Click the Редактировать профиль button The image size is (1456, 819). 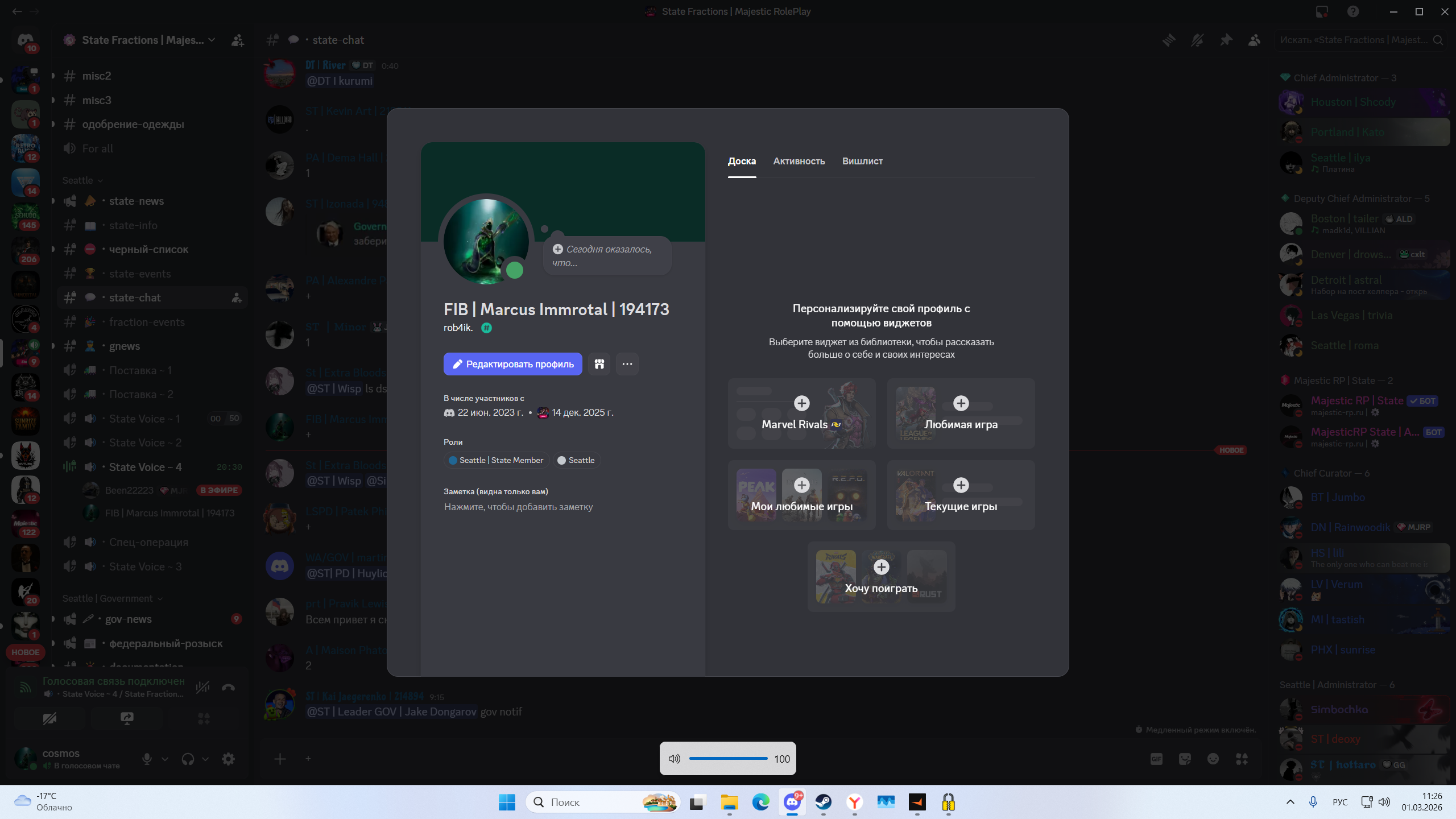pyautogui.click(x=512, y=364)
